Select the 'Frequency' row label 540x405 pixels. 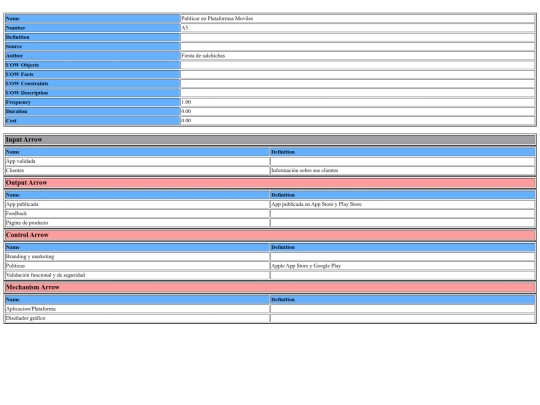pyautogui.click(x=92, y=102)
